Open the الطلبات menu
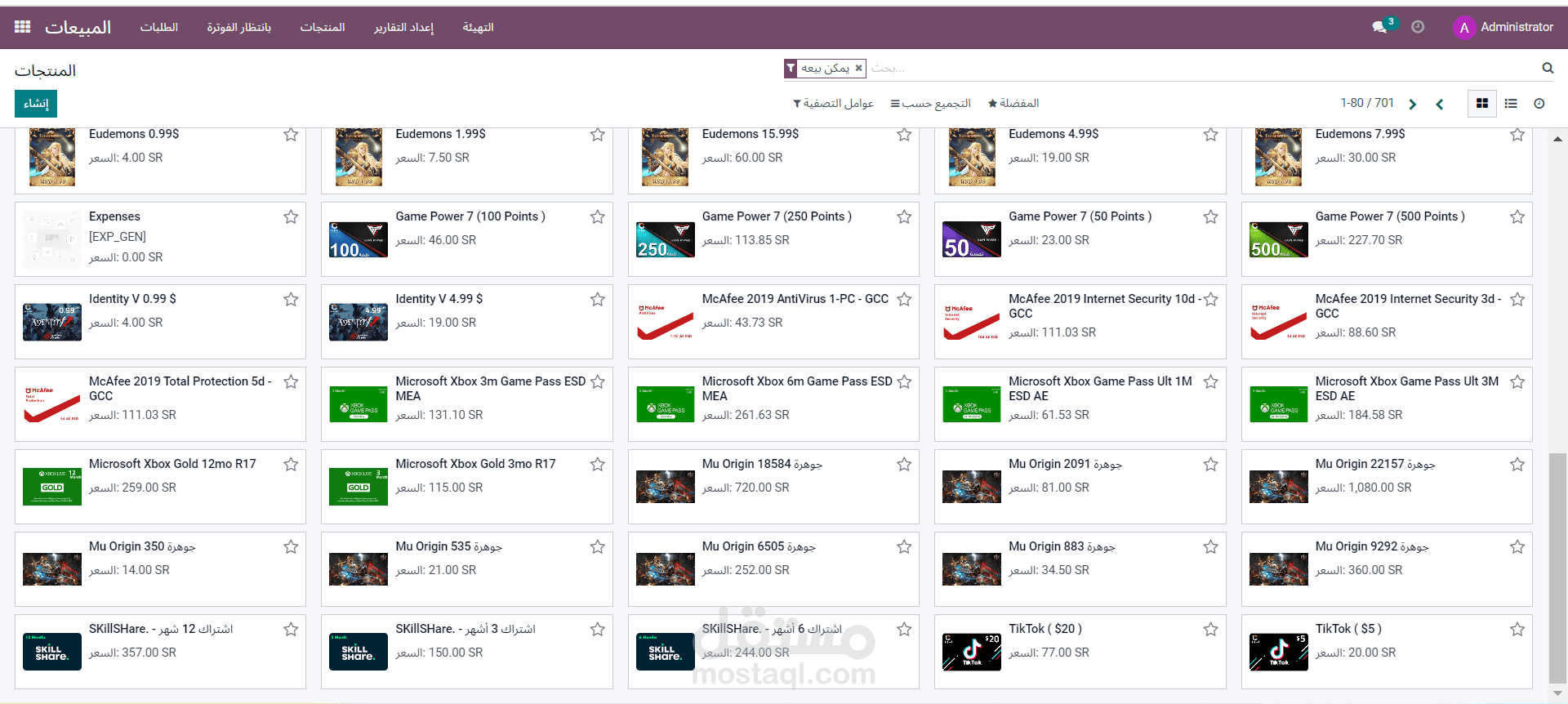The height and width of the screenshot is (704, 1568). coord(159,27)
